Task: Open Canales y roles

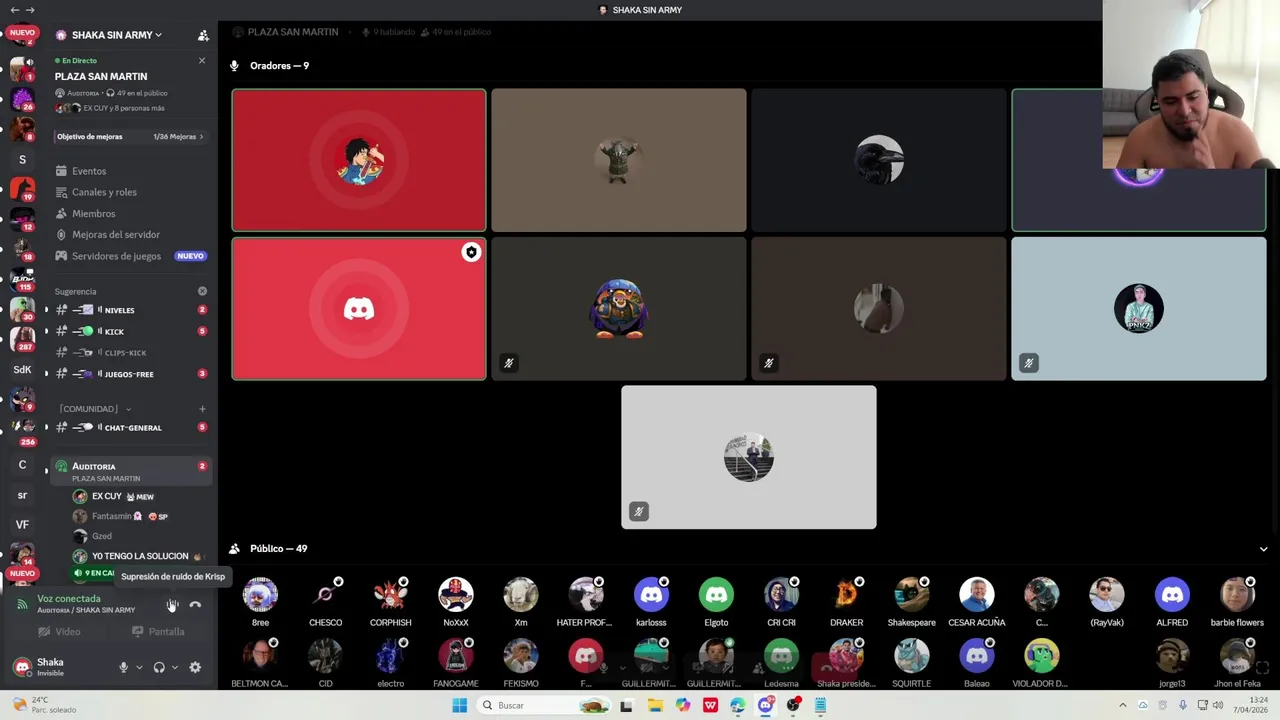Action: point(104,192)
